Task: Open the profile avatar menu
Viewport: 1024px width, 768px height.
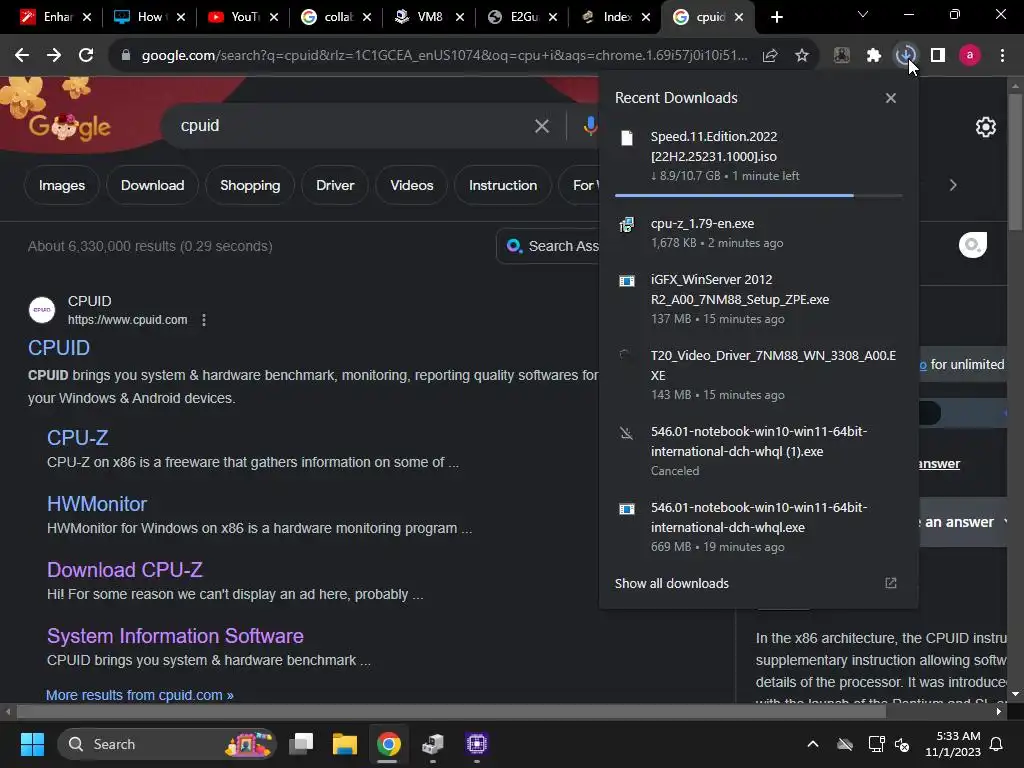Action: coord(970,56)
